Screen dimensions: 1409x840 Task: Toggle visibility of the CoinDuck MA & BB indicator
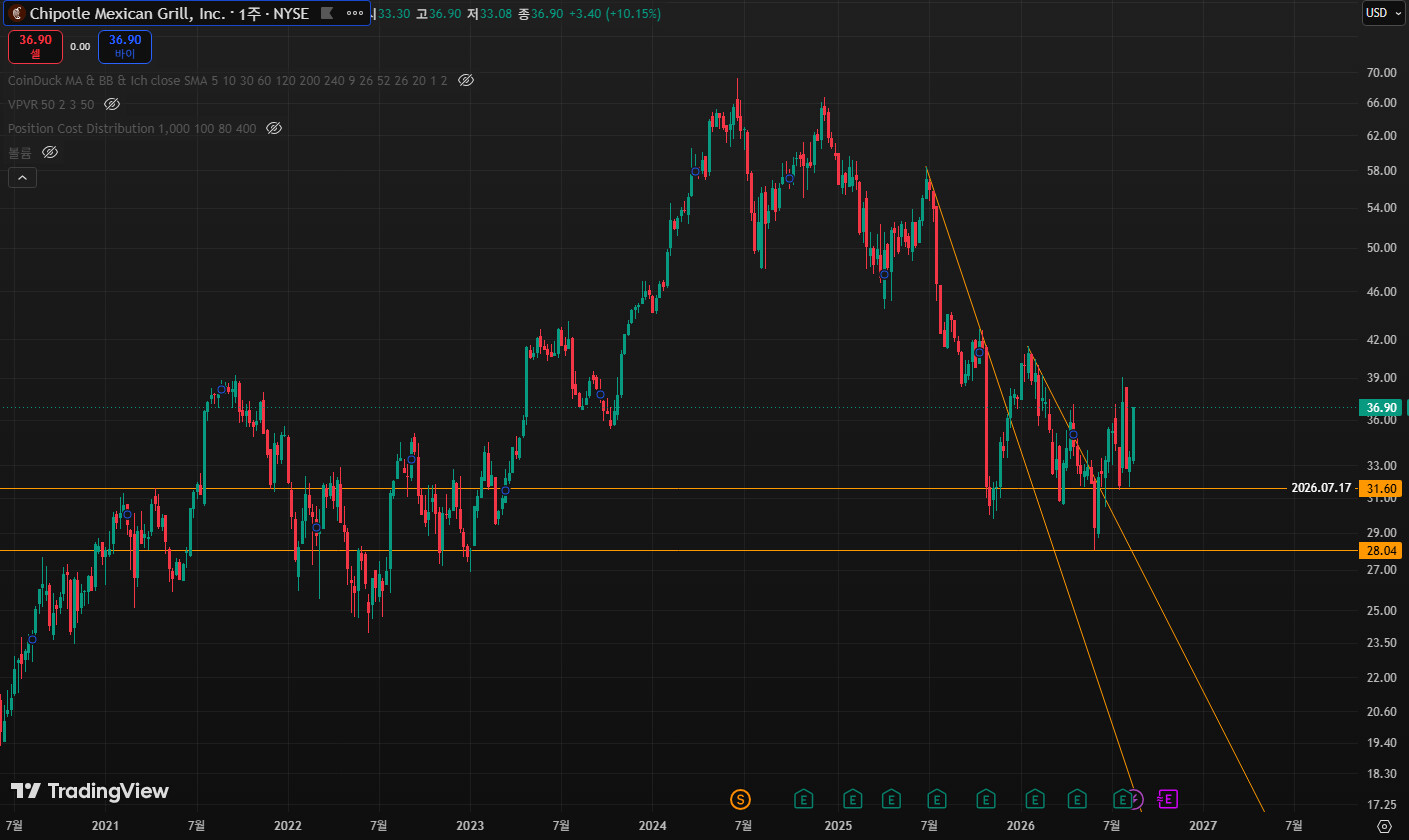[x=465, y=80]
